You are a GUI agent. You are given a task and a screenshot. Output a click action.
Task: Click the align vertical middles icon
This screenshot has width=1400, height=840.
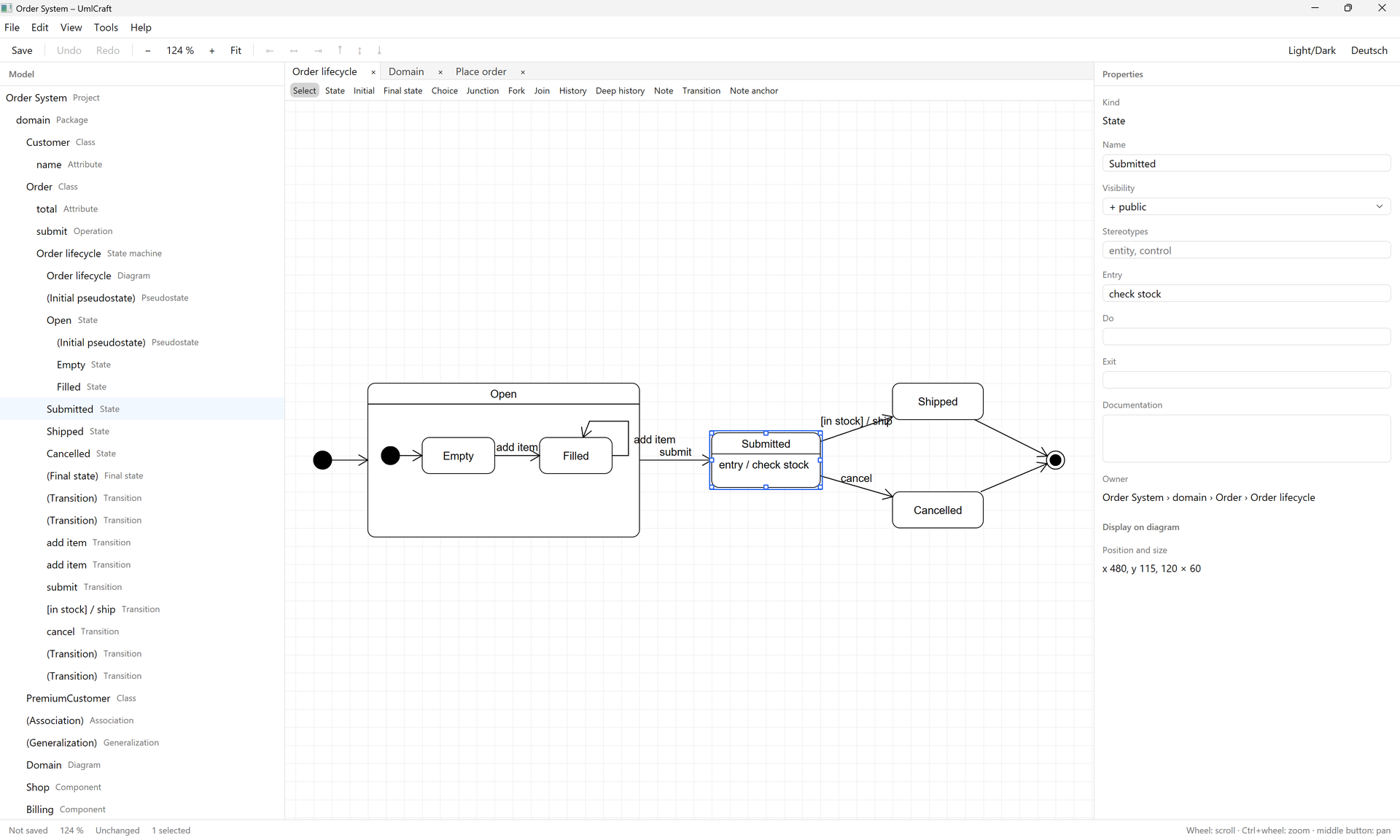coord(359,50)
